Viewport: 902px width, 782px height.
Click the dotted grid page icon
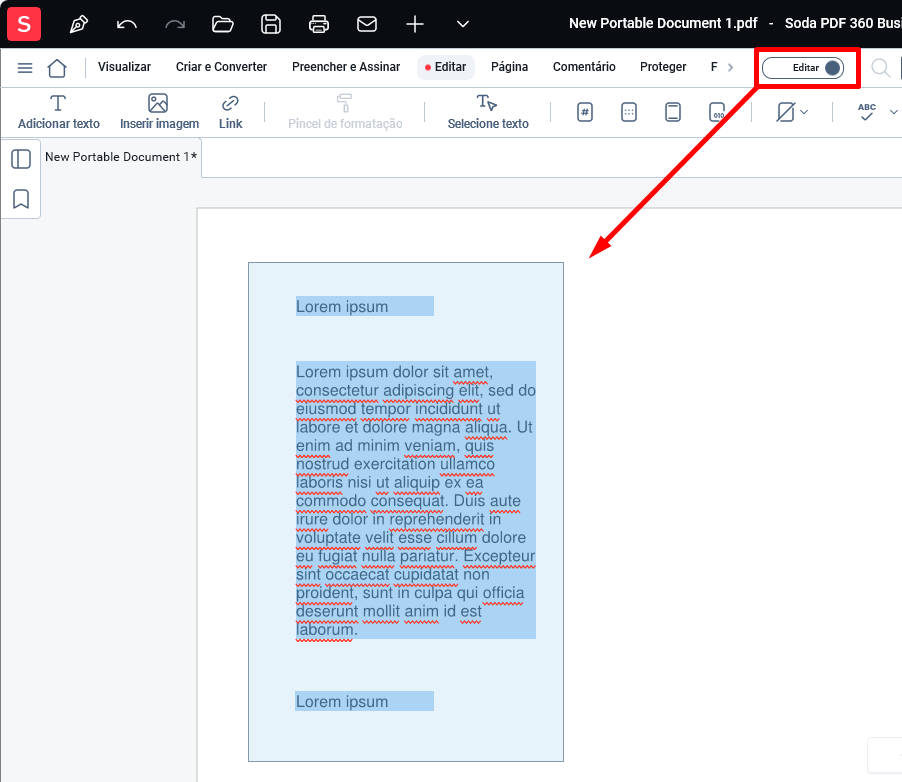pyautogui.click(x=629, y=112)
